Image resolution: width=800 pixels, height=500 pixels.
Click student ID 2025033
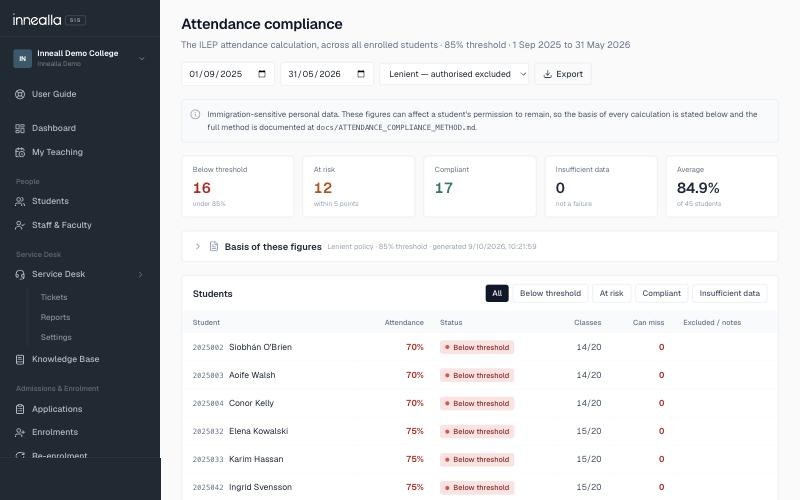pyautogui.click(x=208, y=460)
